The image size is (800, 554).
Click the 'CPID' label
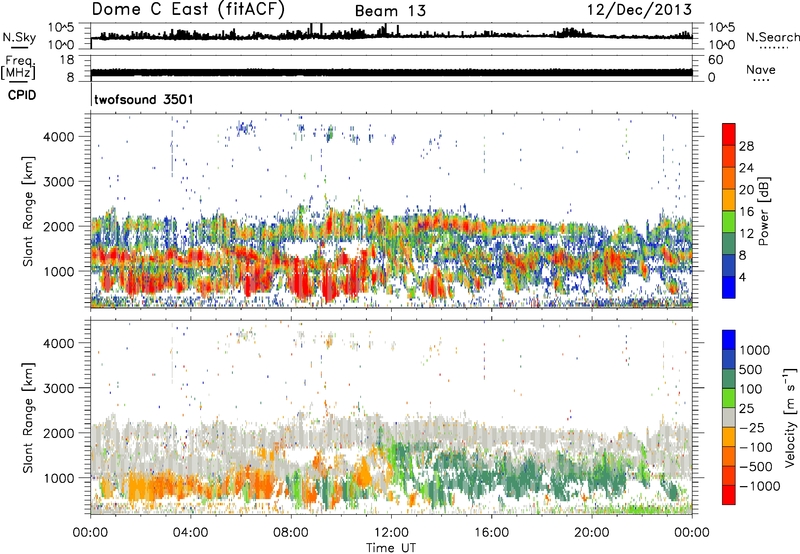22,95
